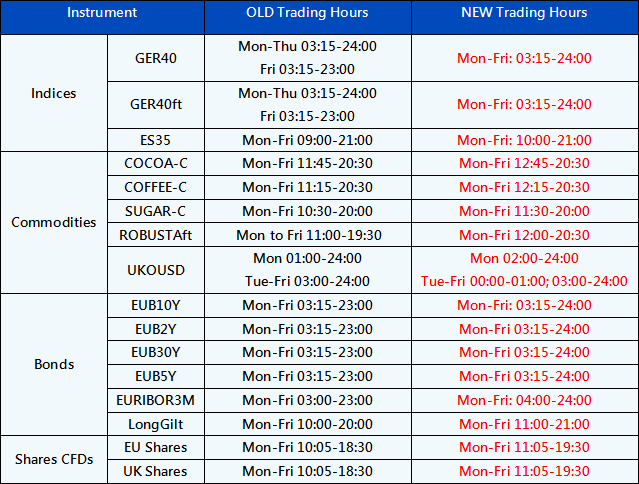Click the OLD Trading Hours header

click(x=307, y=13)
